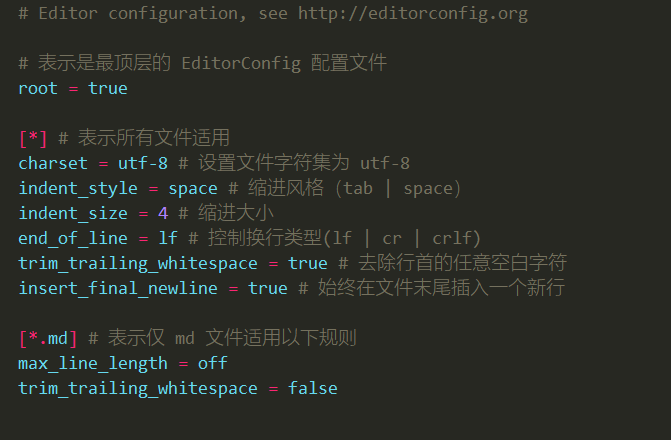Image resolution: width=671 pixels, height=440 pixels.
Task: Click the "space" value of indent_style
Action: click(x=193, y=188)
